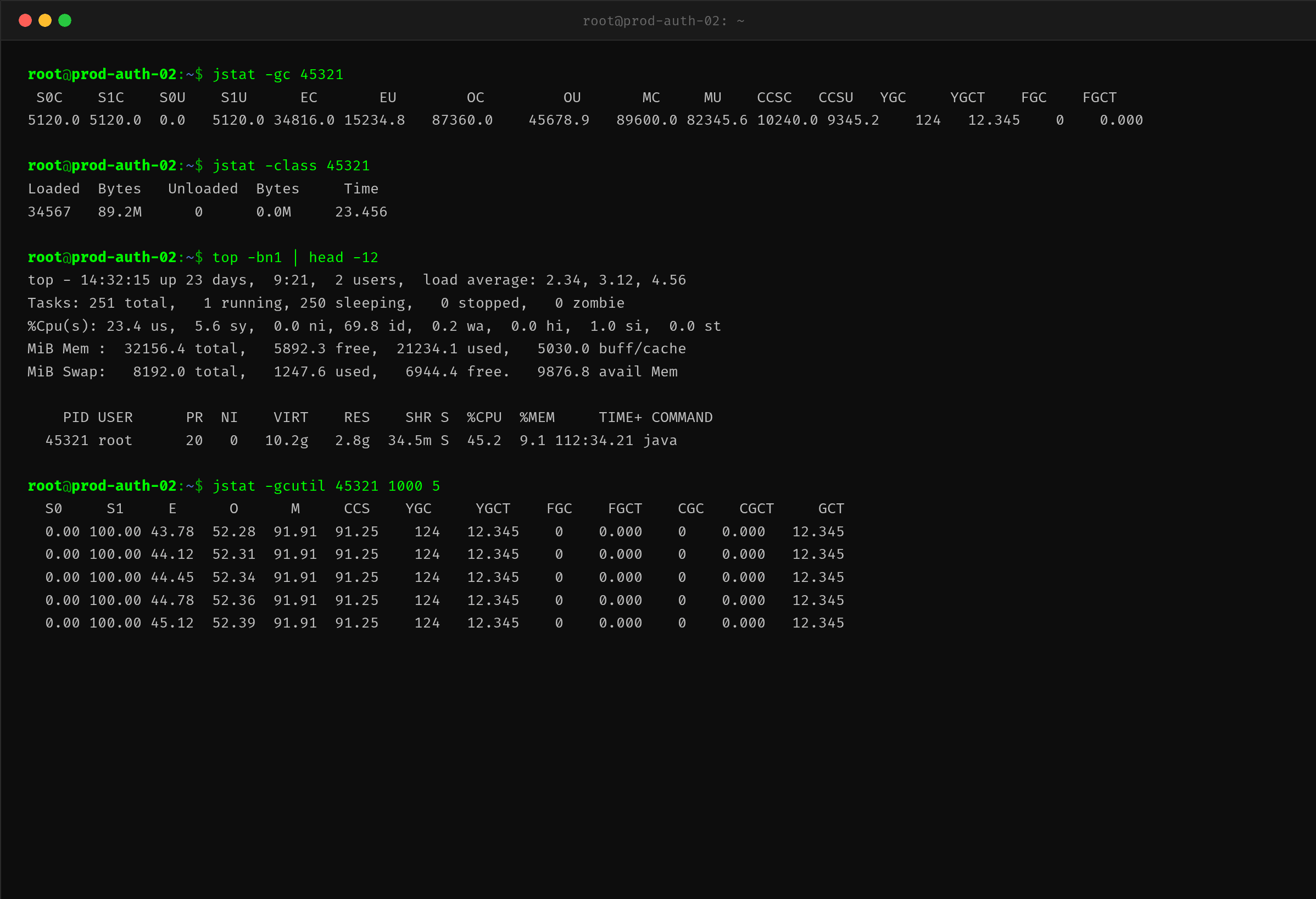Screen dimensions: 1316x899
Task: Click the EU value 15234.8
Action: click(374, 120)
